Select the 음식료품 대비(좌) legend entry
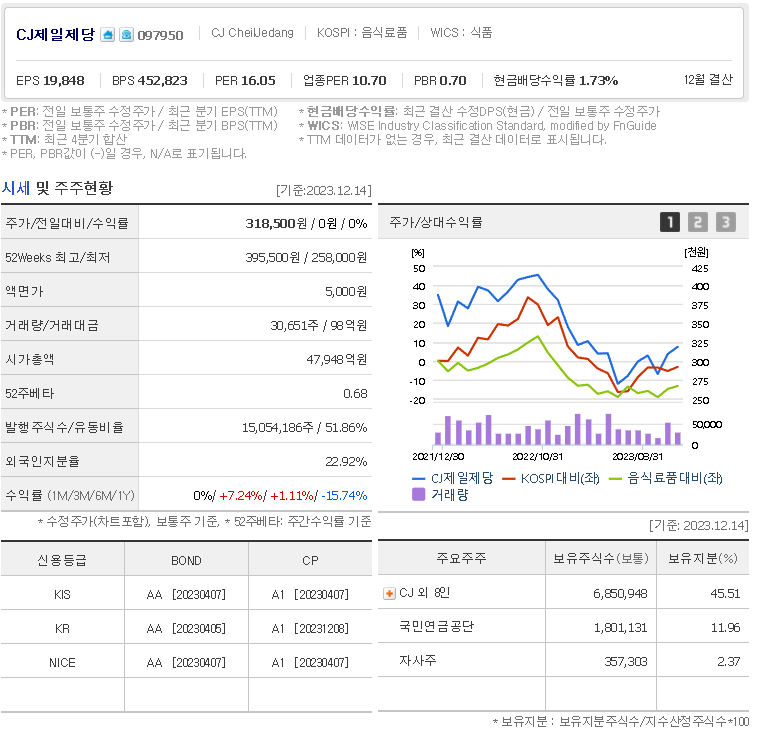 [665, 479]
